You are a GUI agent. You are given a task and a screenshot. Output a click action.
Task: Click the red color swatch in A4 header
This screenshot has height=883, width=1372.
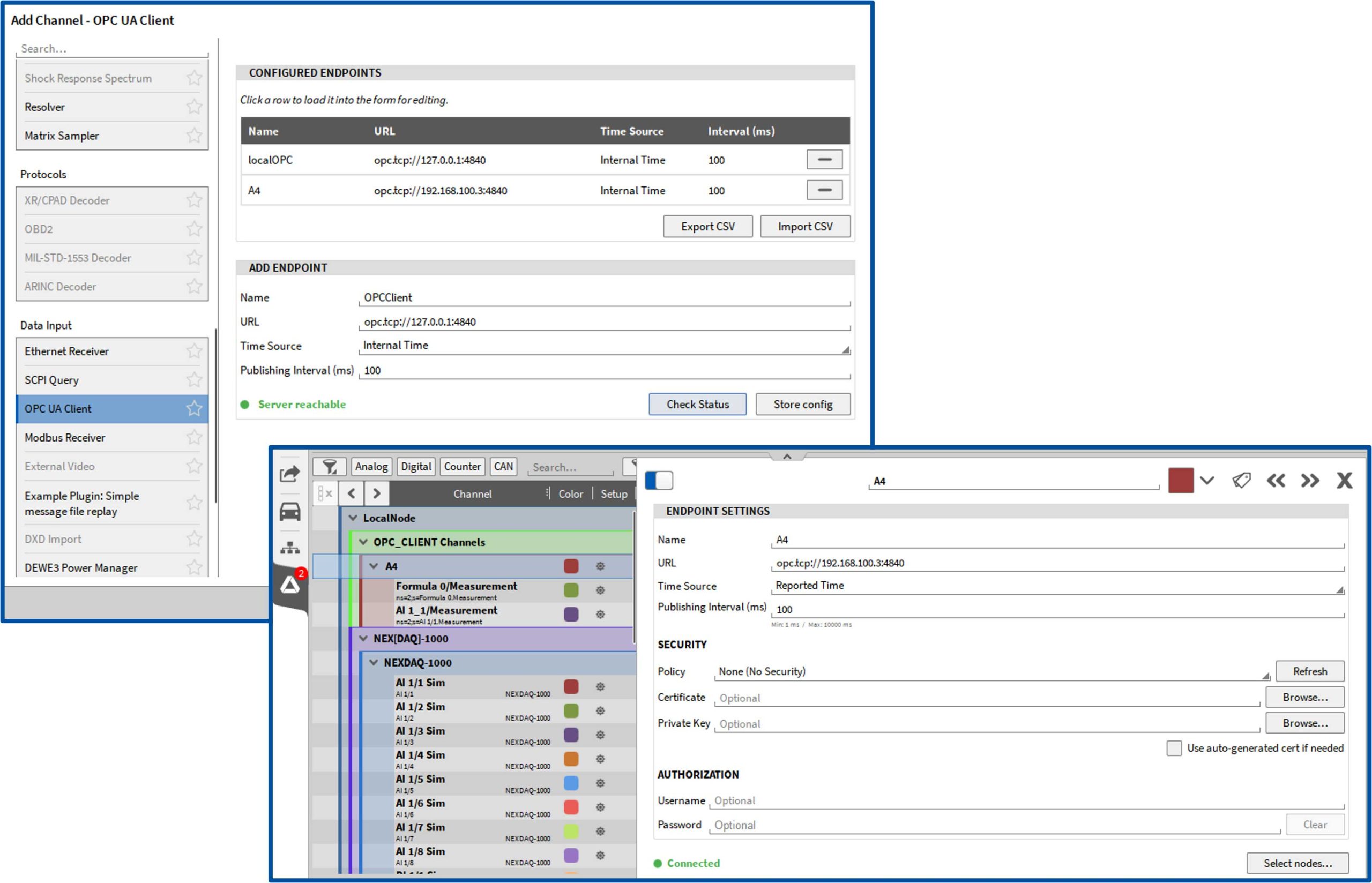[1181, 480]
